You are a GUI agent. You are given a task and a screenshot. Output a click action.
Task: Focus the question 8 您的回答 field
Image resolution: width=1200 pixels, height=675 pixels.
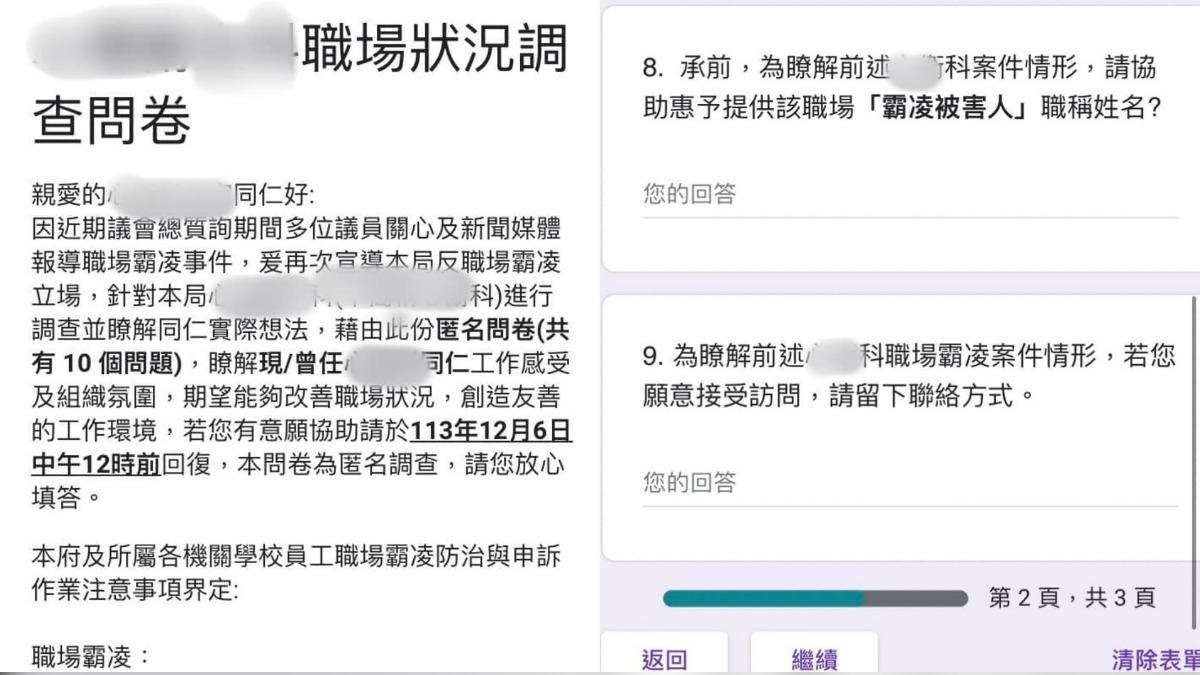[x=909, y=196]
